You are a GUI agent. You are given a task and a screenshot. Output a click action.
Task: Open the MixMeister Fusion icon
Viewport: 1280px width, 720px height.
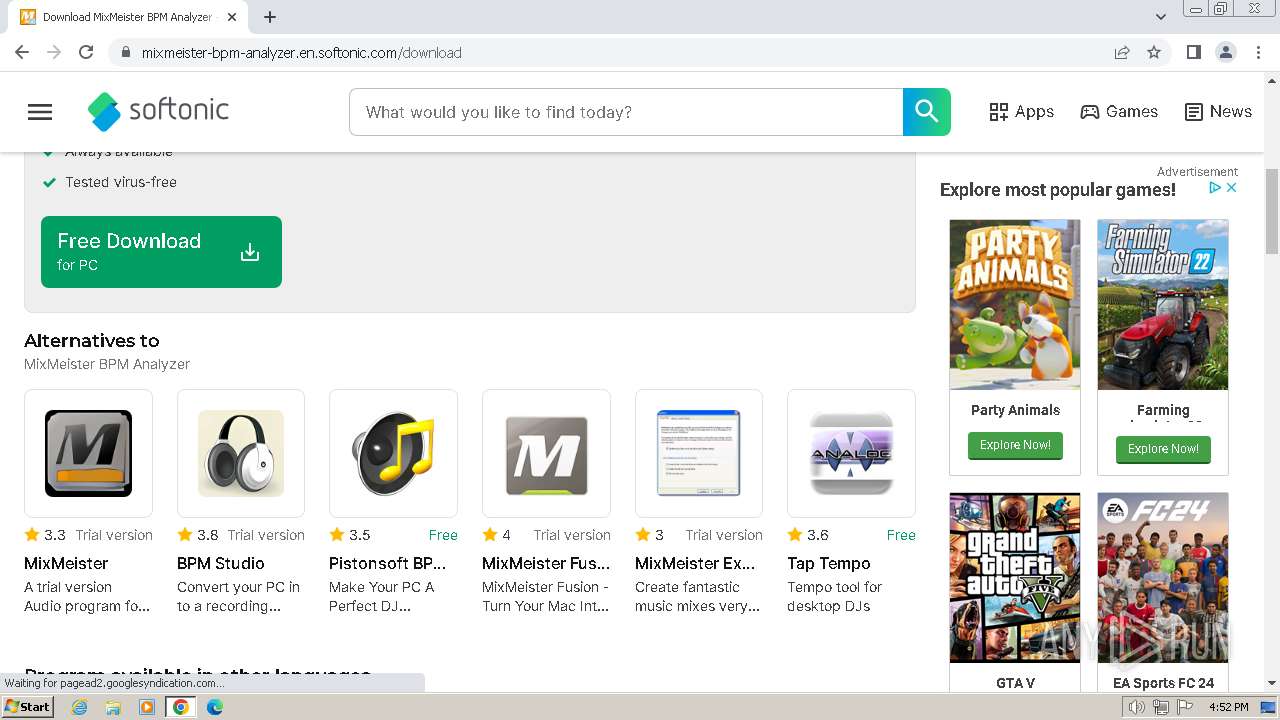[x=546, y=453]
